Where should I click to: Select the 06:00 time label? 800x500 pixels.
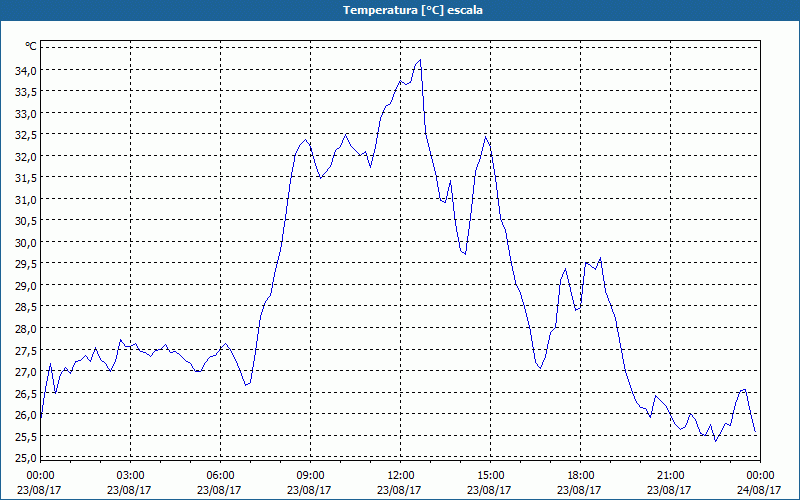click(220, 476)
